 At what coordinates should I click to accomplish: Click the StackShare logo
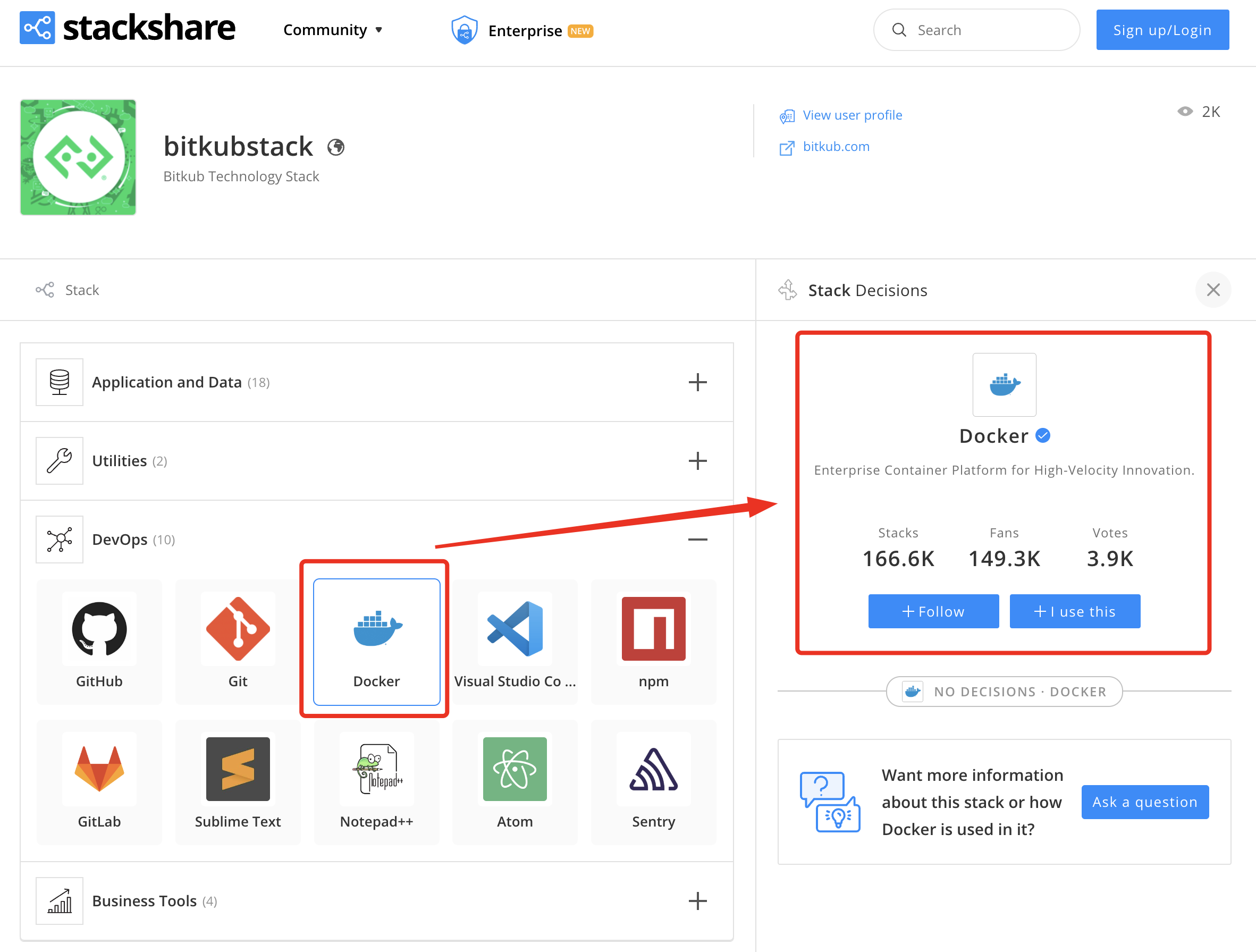pyautogui.click(x=127, y=28)
